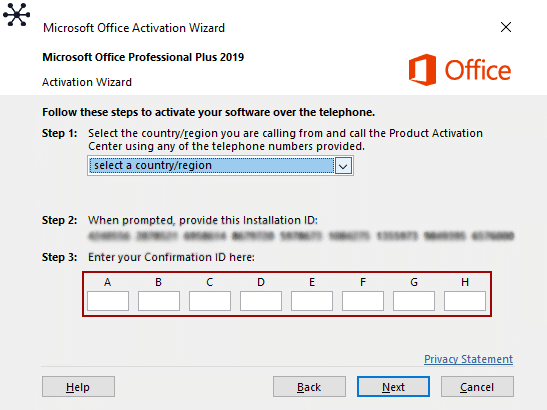Image resolution: width=547 pixels, height=410 pixels.
Task: Click Confirmation ID field D
Action: point(261,301)
